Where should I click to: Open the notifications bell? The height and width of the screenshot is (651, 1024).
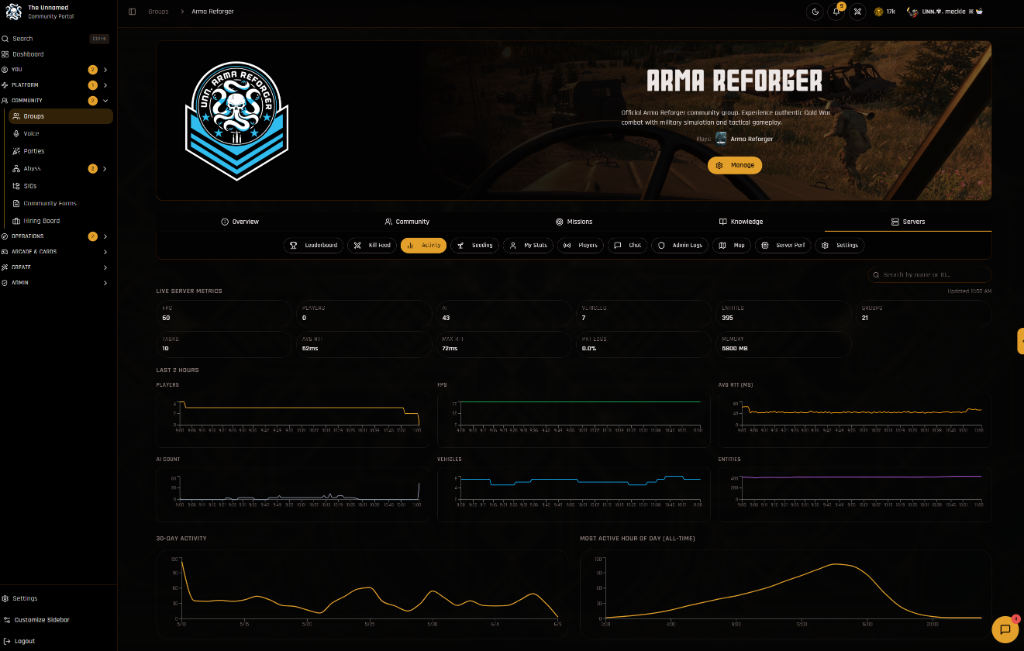click(x=836, y=12)
